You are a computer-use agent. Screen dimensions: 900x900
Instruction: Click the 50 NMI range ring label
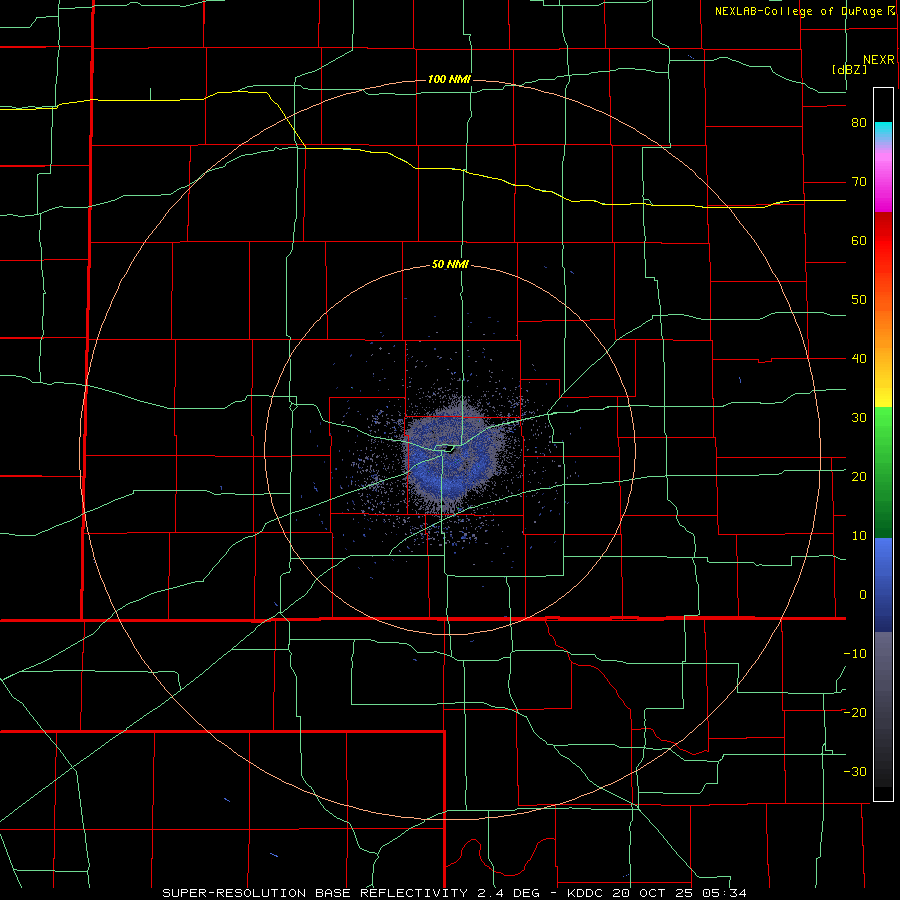450,265
